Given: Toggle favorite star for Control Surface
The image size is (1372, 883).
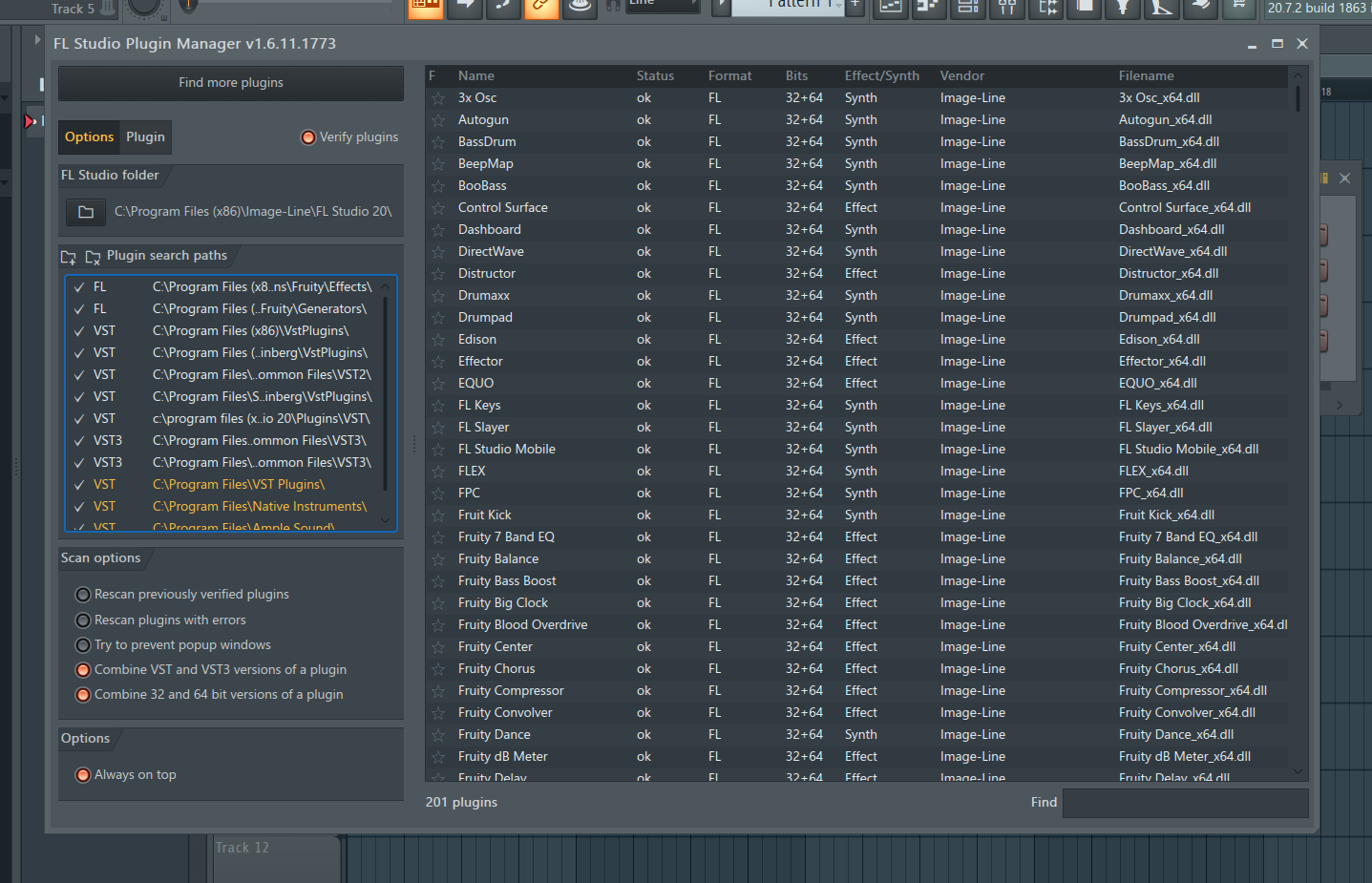Looking at the screenshot, I should (438, 208).
